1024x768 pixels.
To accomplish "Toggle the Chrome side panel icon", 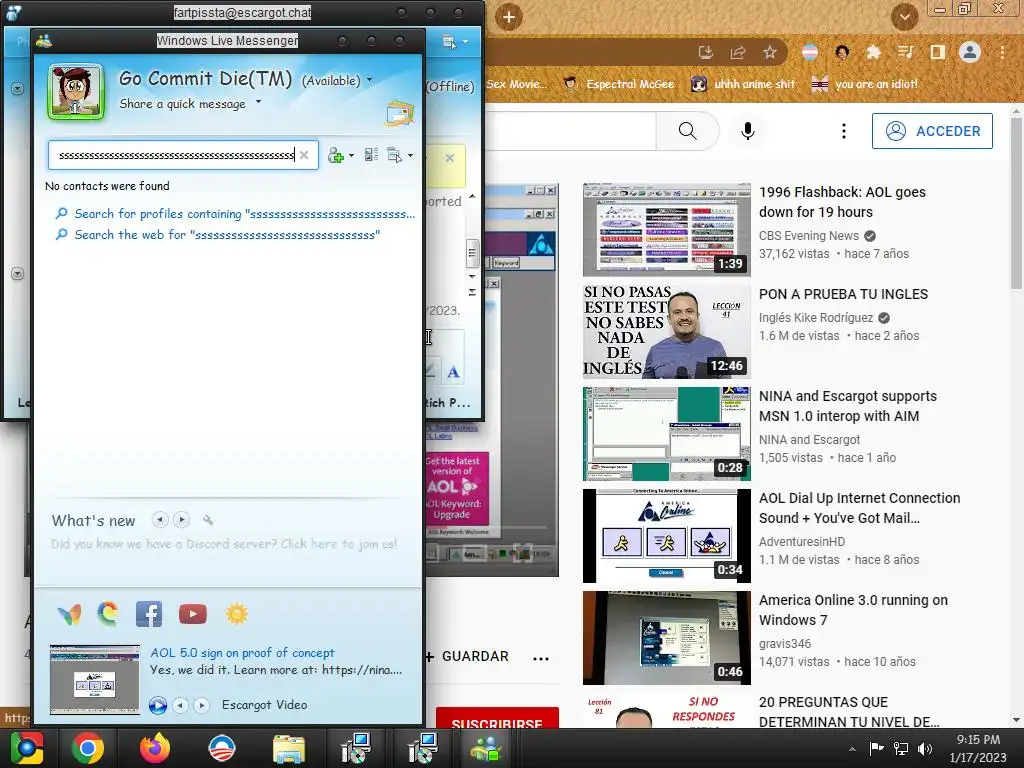I will click(938, 52).
